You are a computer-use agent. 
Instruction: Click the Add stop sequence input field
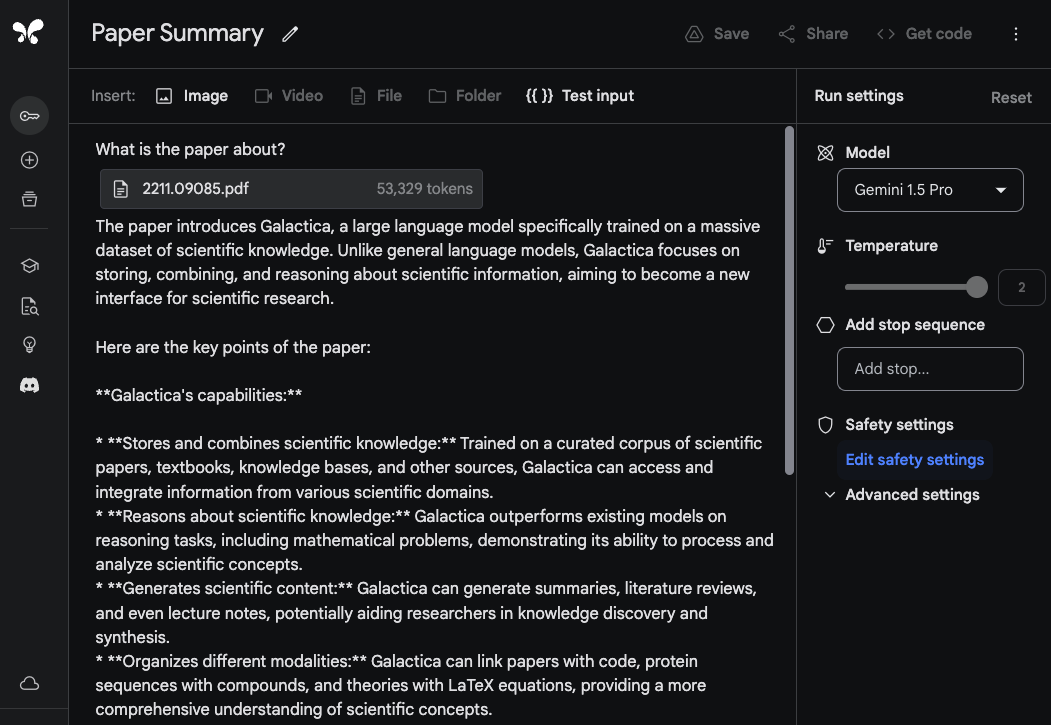coord(929,369)
